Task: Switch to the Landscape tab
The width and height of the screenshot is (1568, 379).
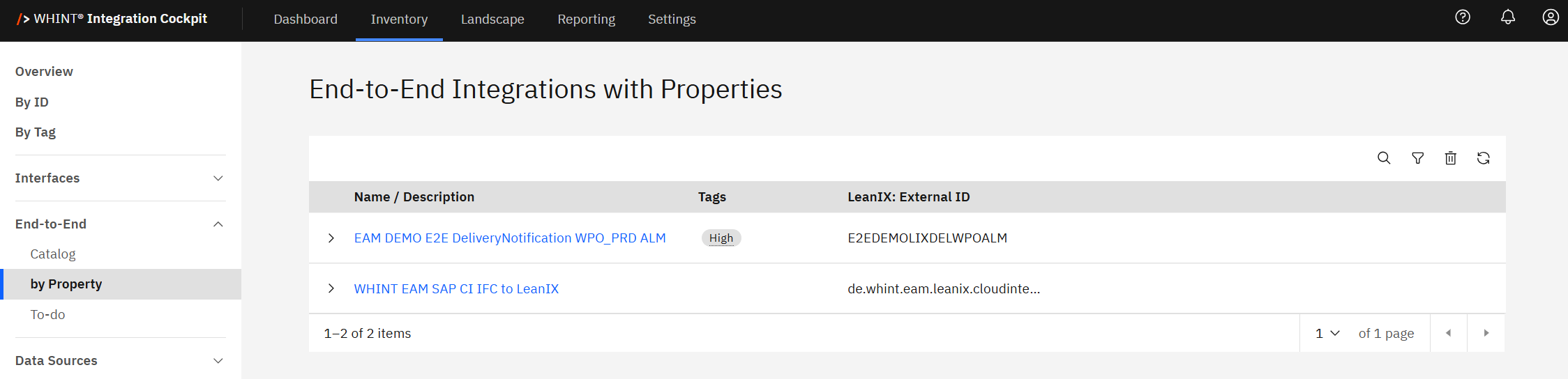Action: (492, 20)
